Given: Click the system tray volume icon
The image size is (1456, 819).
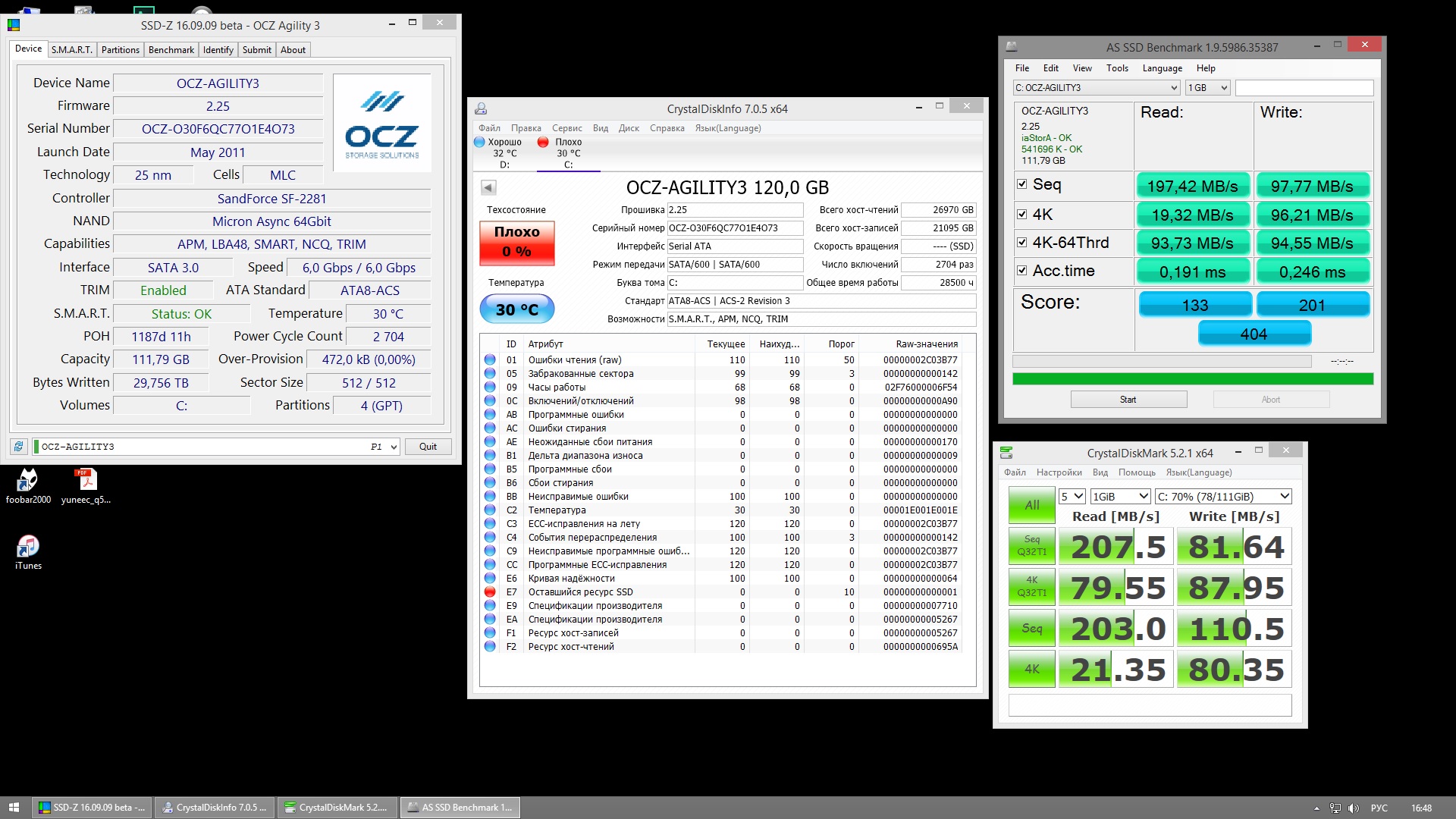Looking at the screenshot, I should pos(1354,808).
